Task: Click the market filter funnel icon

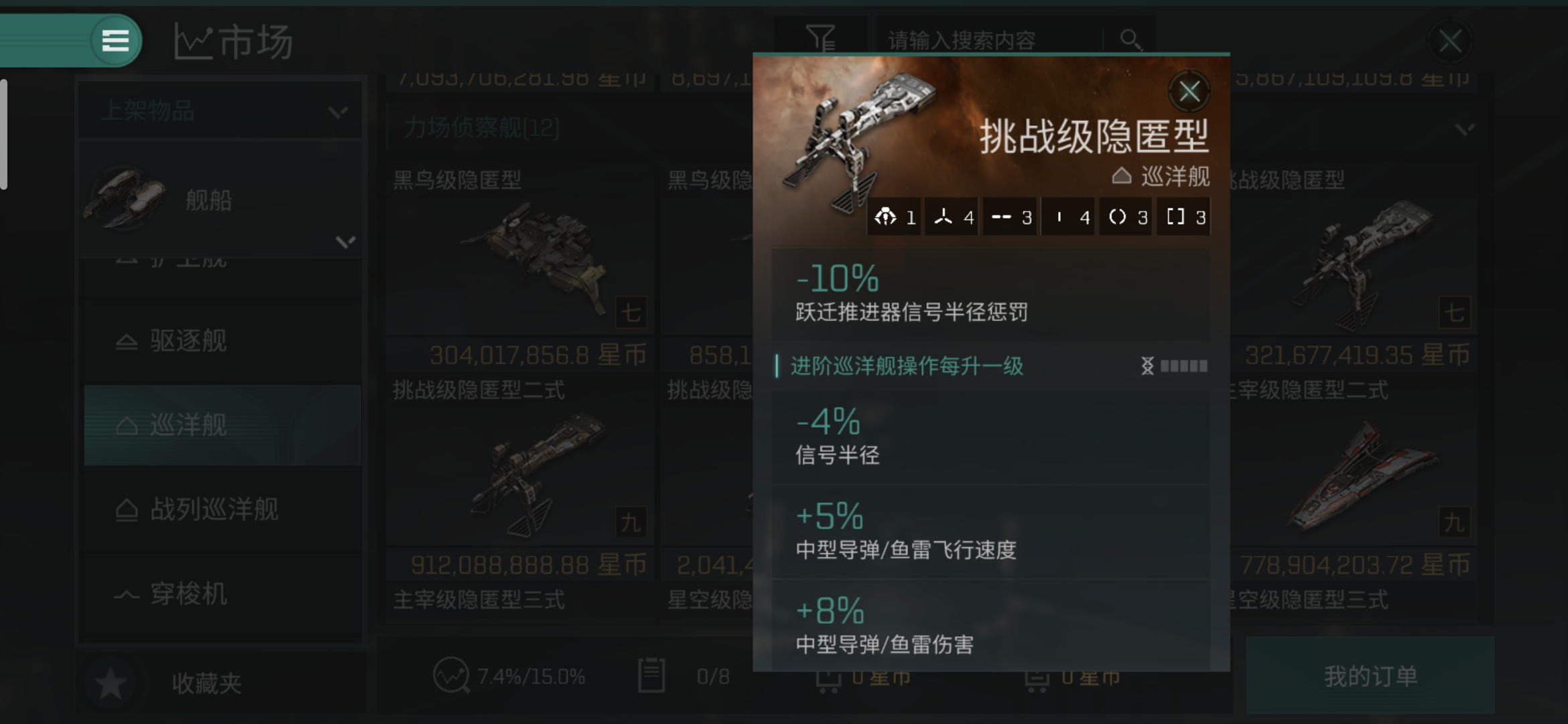Action: pos(820,38)
